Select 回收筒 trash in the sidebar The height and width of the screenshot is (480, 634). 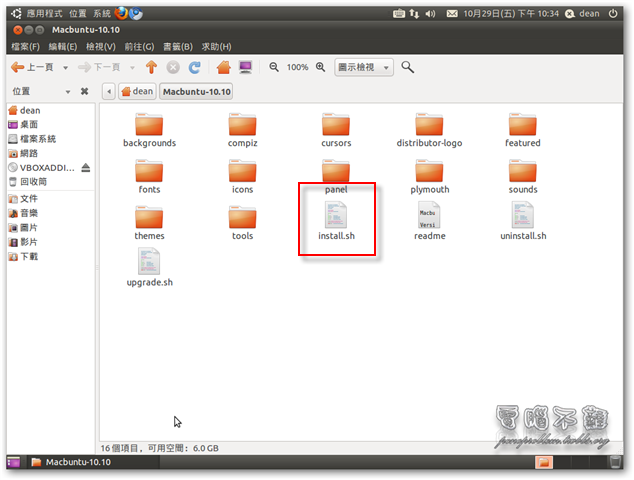[x=33, y=181]
